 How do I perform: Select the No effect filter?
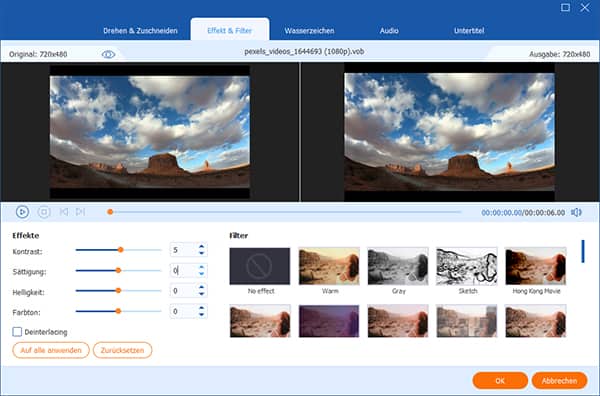tap(260, 266)
